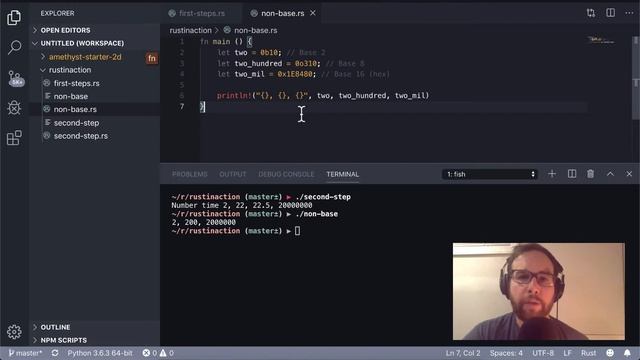
Task: Select the Python 3.6.3 64-bit interpreter
Action: click(100, 353)
